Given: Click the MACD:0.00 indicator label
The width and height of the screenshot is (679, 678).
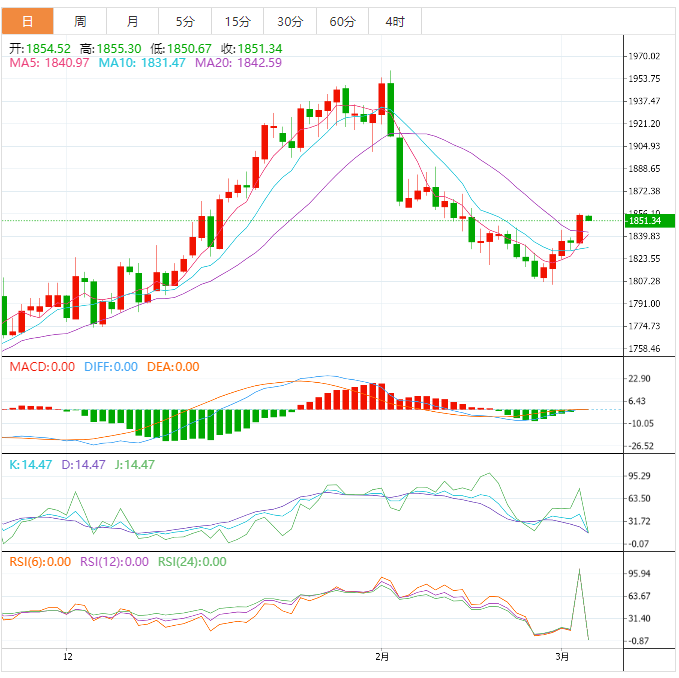Looking at the screenshot, I should click(42, 367).
